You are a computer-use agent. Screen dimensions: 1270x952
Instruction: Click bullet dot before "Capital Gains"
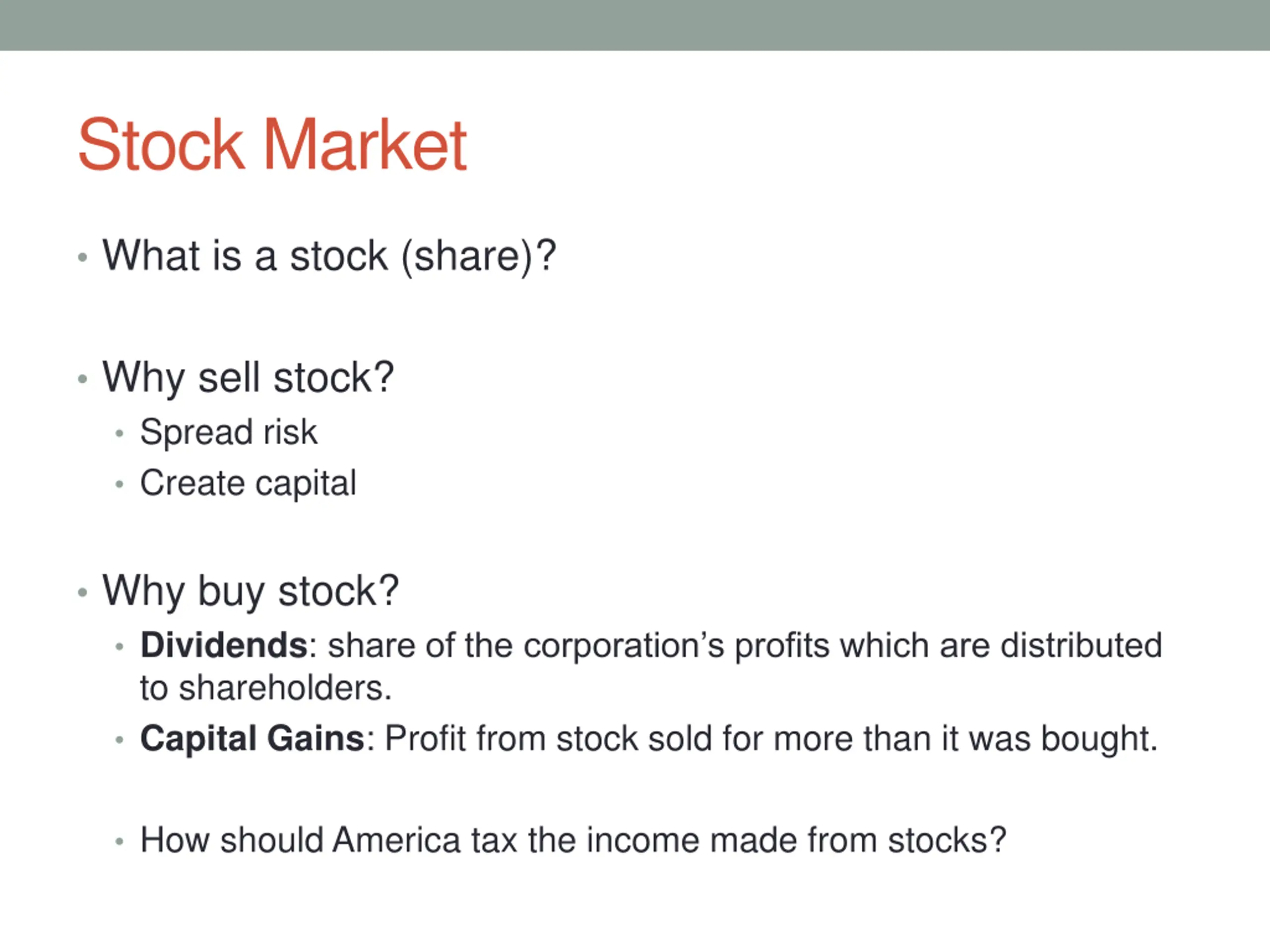click(x=120, y=740)
